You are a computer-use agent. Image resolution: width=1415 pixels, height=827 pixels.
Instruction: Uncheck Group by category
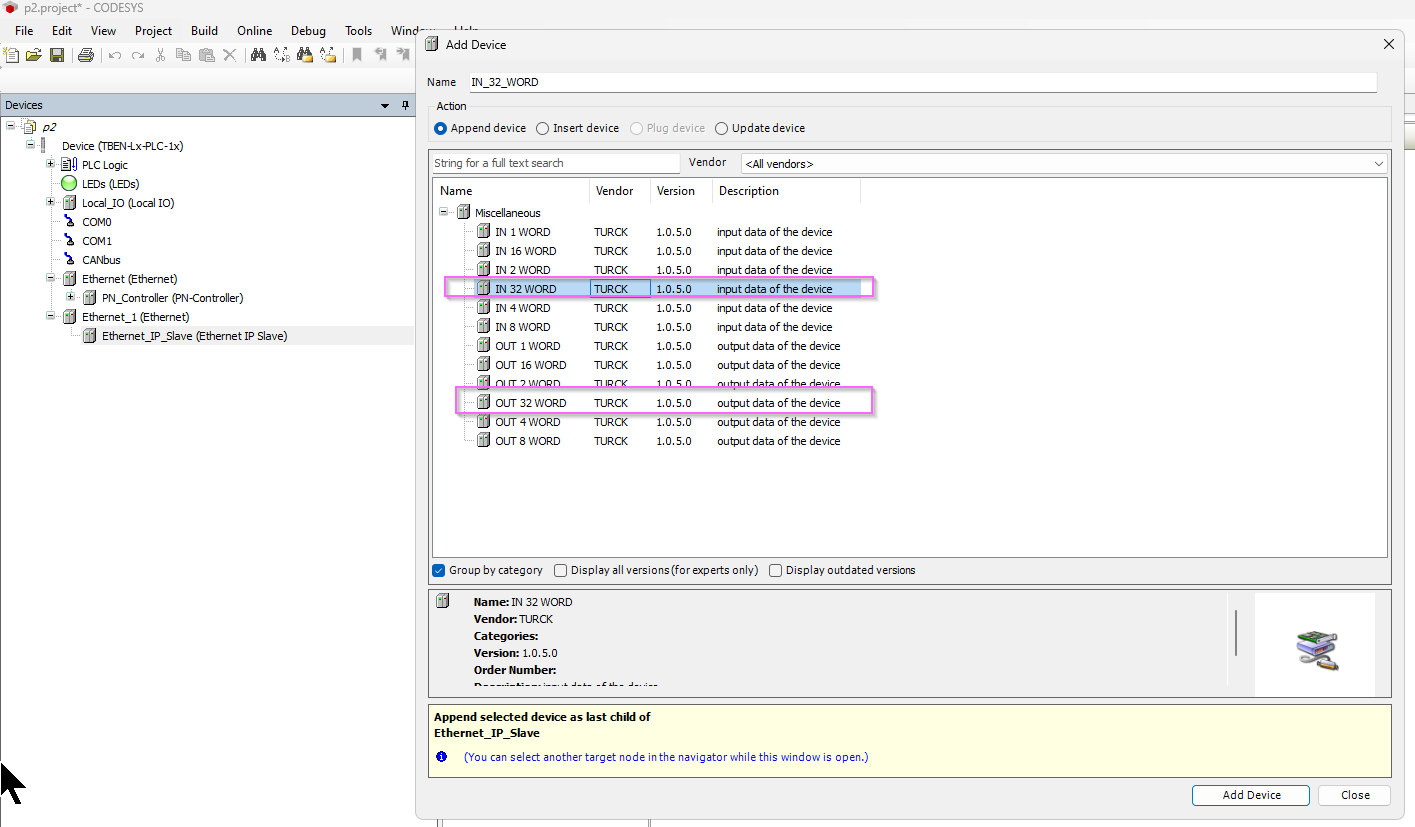pyautogui.click(x=438, y=570)
